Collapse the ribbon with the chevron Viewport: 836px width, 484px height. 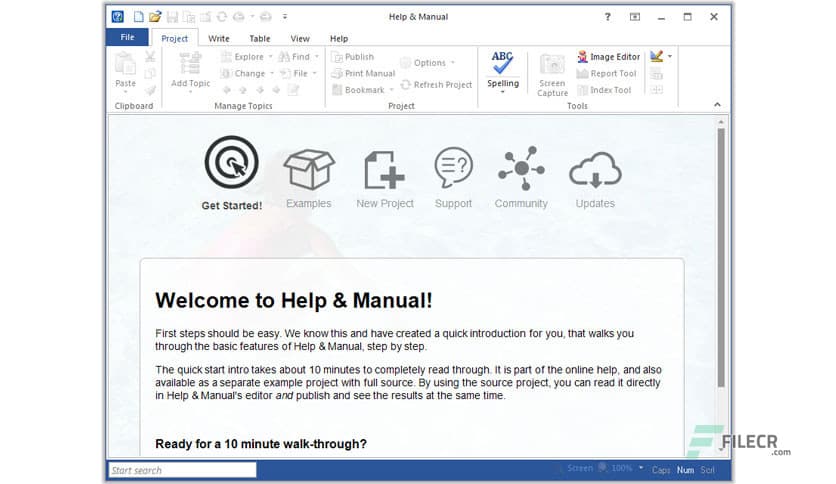717,104
